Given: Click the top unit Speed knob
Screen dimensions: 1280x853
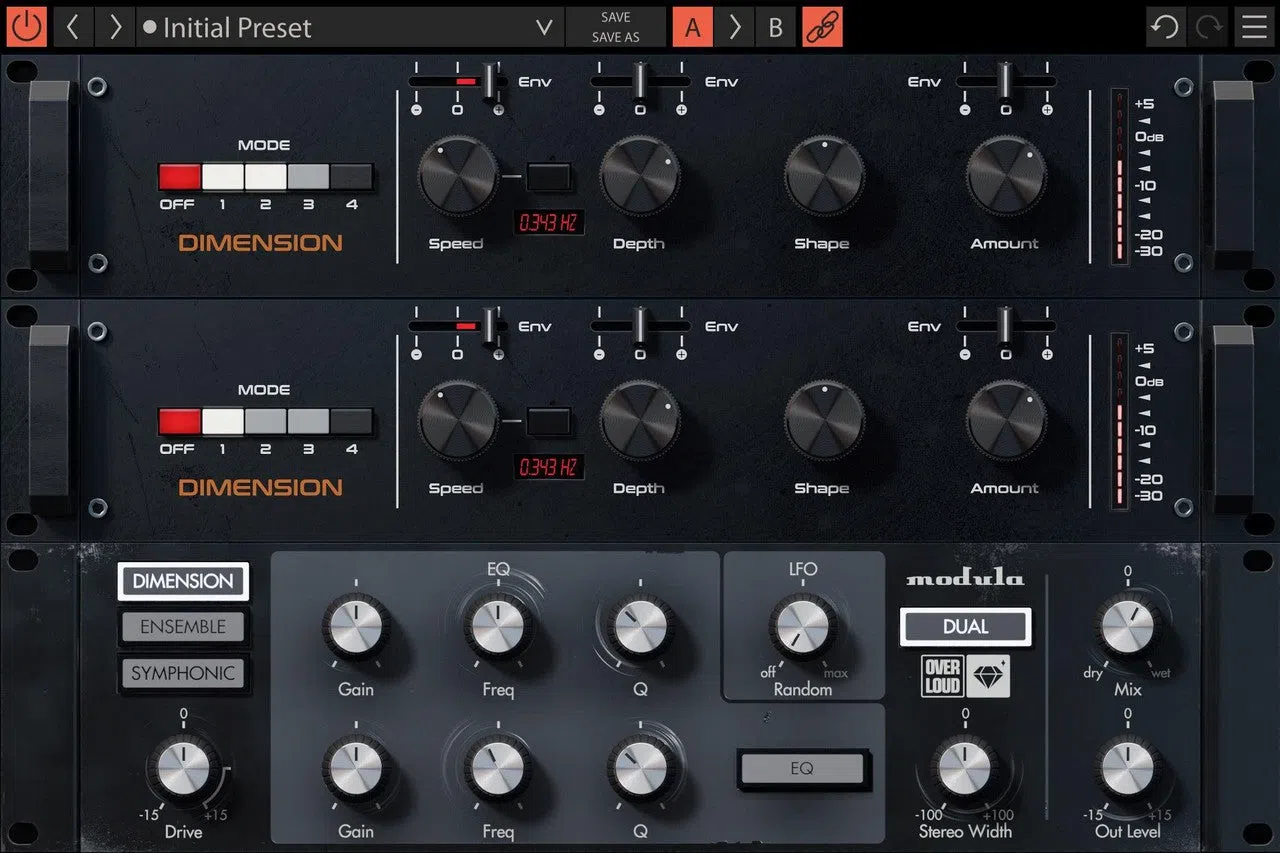Looking at the screenshot, I should (457, 176).
